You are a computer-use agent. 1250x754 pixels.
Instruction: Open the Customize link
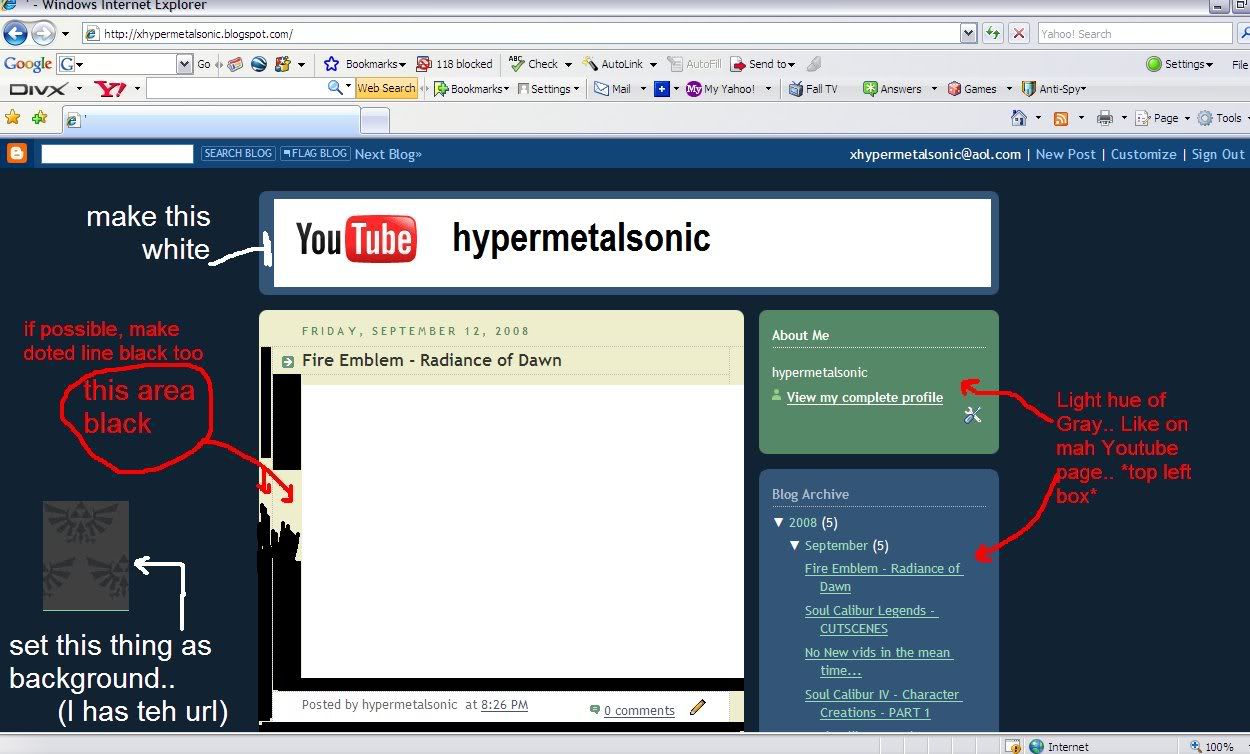pyautogui.click(x=1144, y=154)
